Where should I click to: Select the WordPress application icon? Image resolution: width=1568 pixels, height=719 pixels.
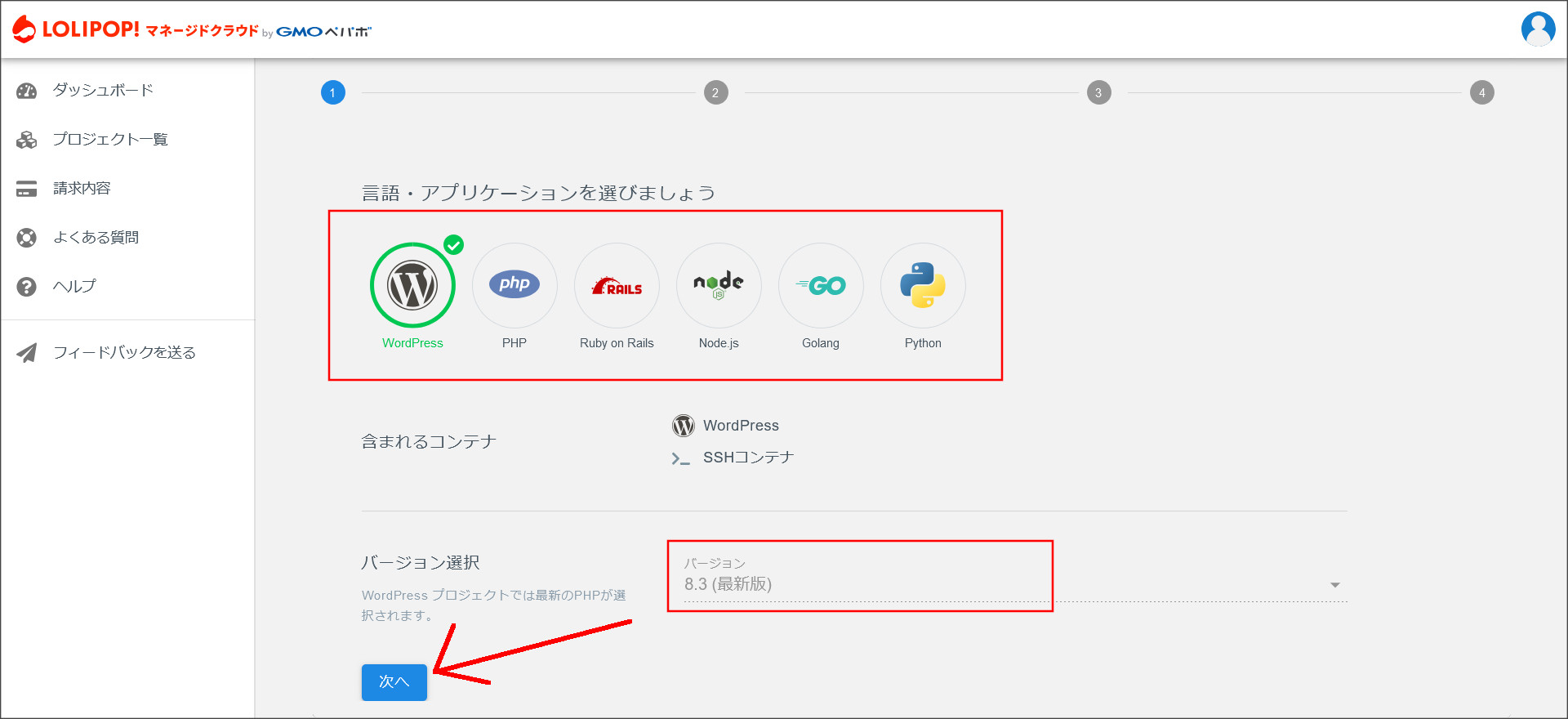412,285
